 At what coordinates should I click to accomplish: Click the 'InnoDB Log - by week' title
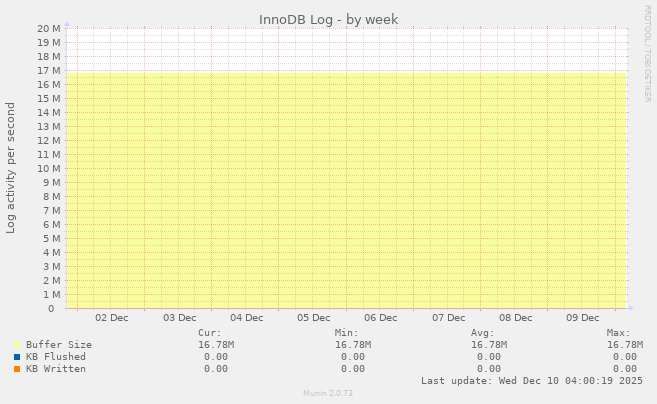click(328, 20)
